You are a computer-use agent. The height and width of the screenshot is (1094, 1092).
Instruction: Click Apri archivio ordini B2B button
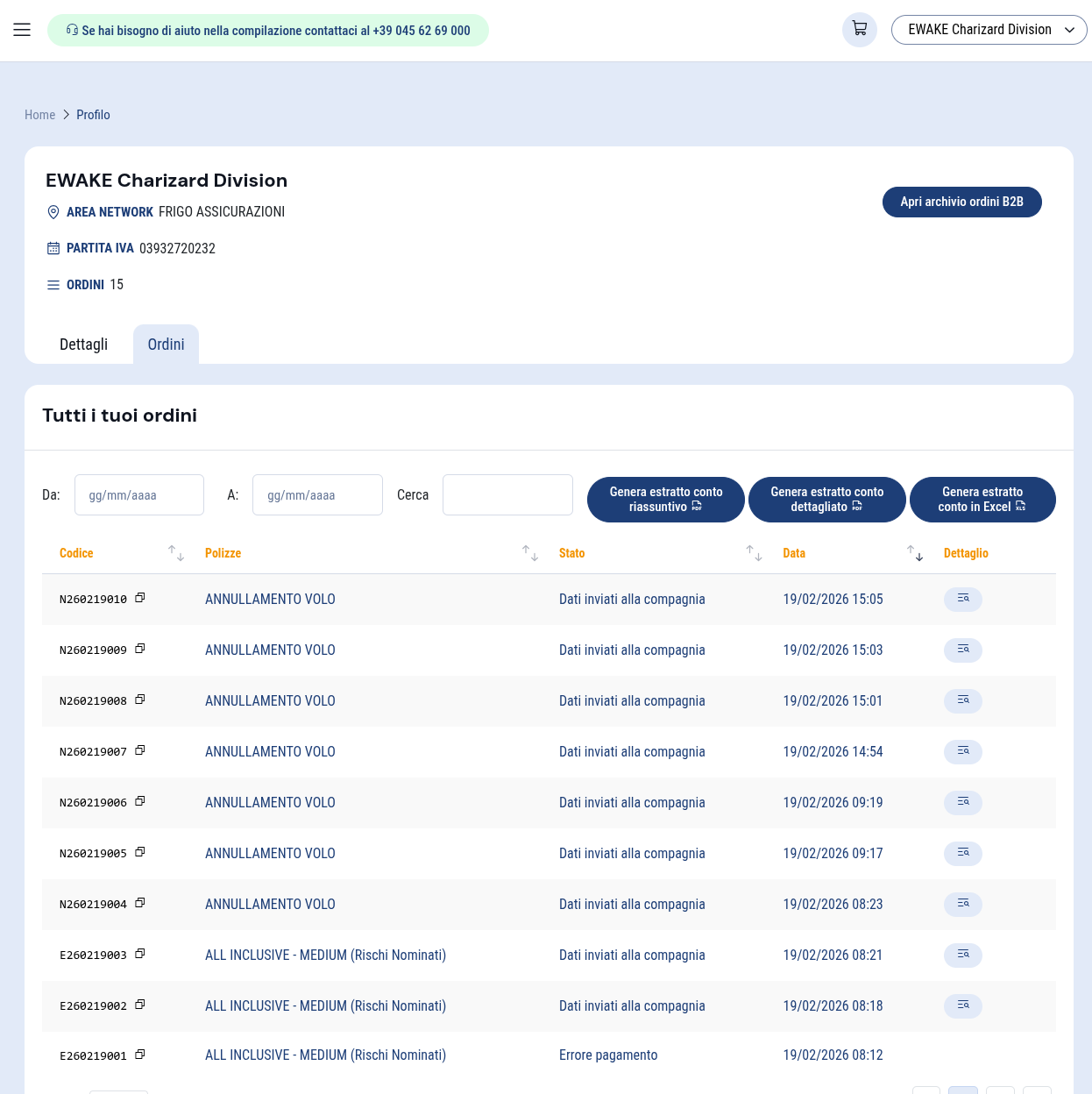[961, 202]
